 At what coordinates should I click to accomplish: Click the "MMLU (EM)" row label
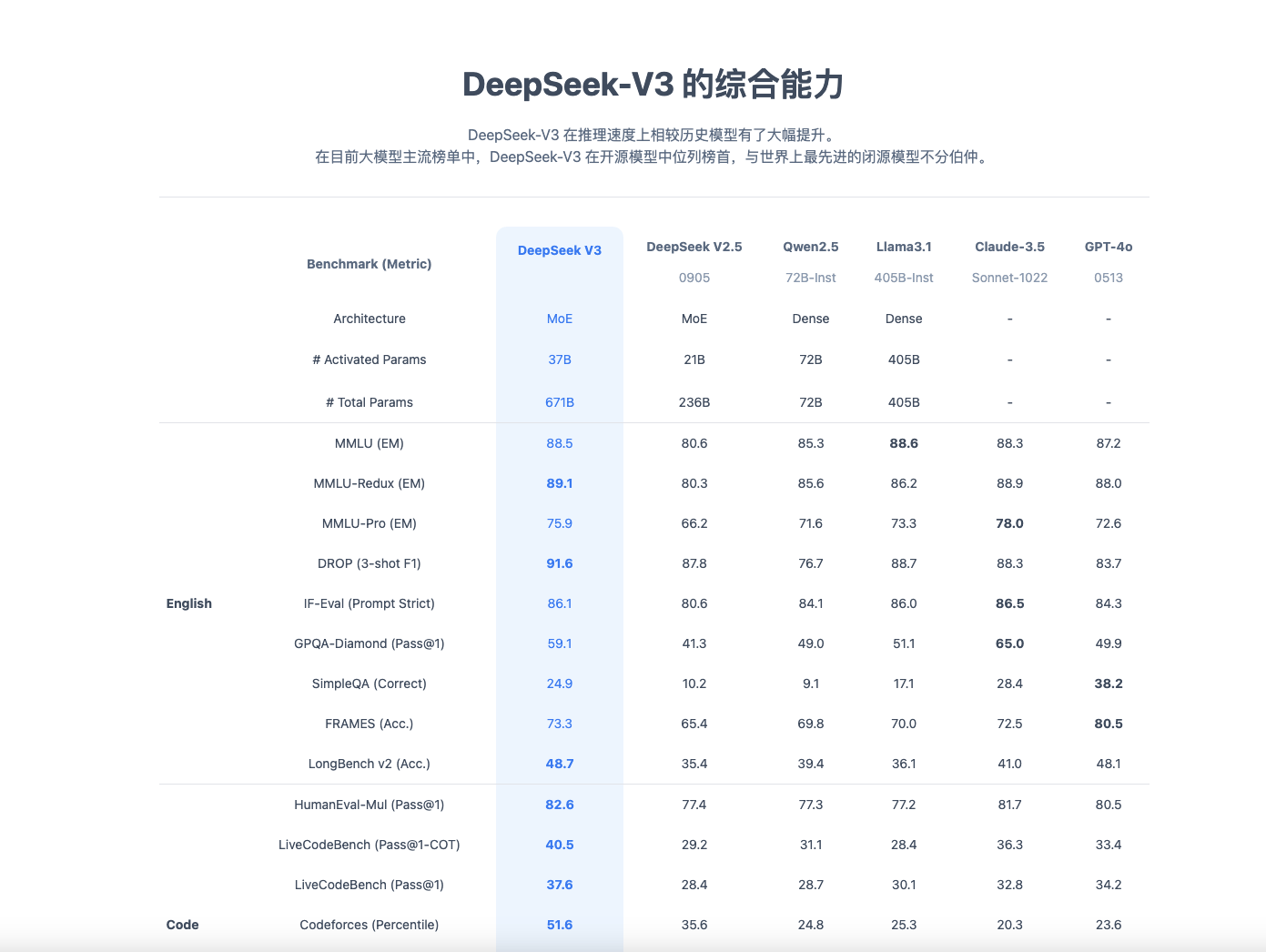[x=370, y=443]
